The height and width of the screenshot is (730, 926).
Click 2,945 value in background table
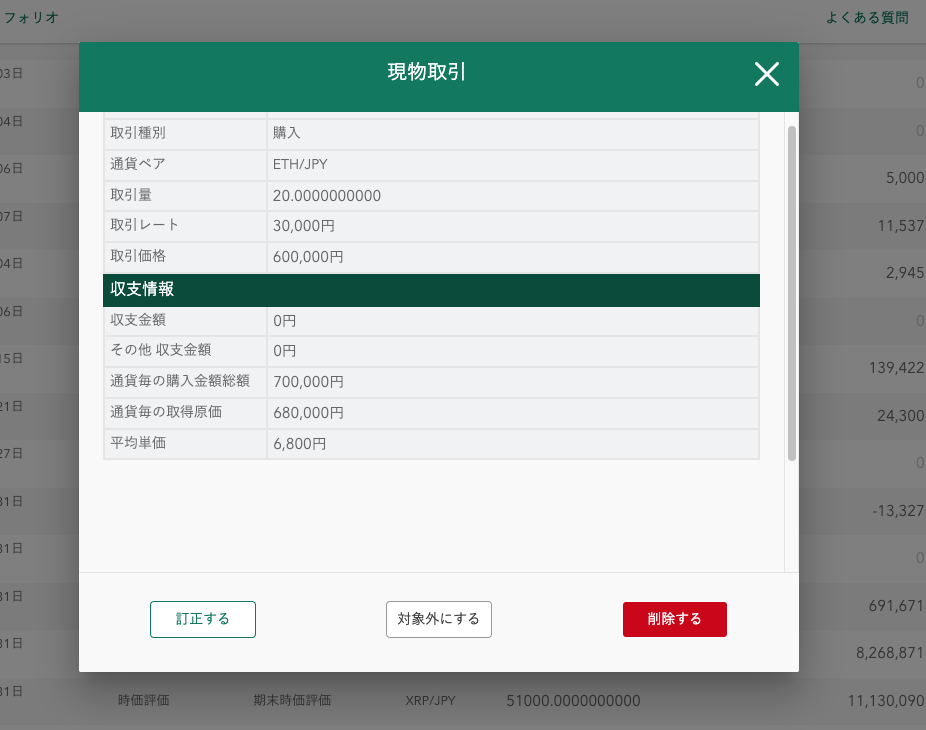pyautogui.click(x=905, y=273)
